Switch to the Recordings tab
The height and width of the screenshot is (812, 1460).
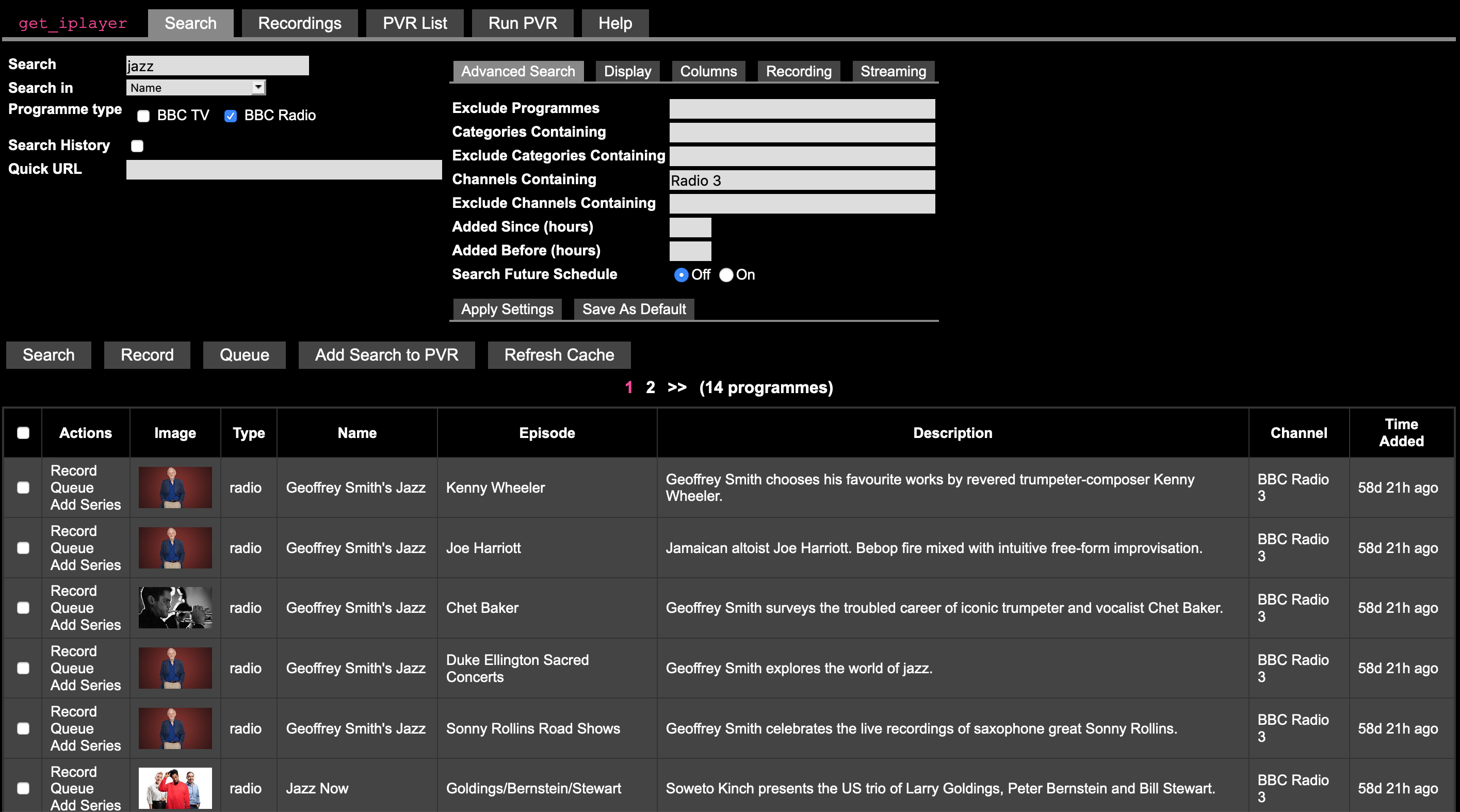[299, 23]
